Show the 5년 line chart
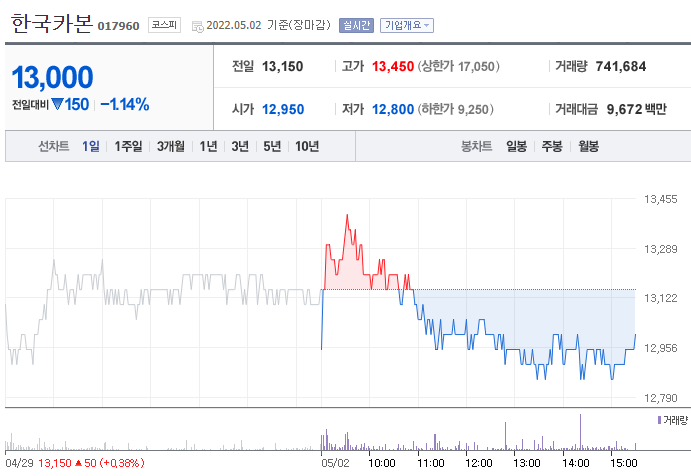 click(272, 146)
